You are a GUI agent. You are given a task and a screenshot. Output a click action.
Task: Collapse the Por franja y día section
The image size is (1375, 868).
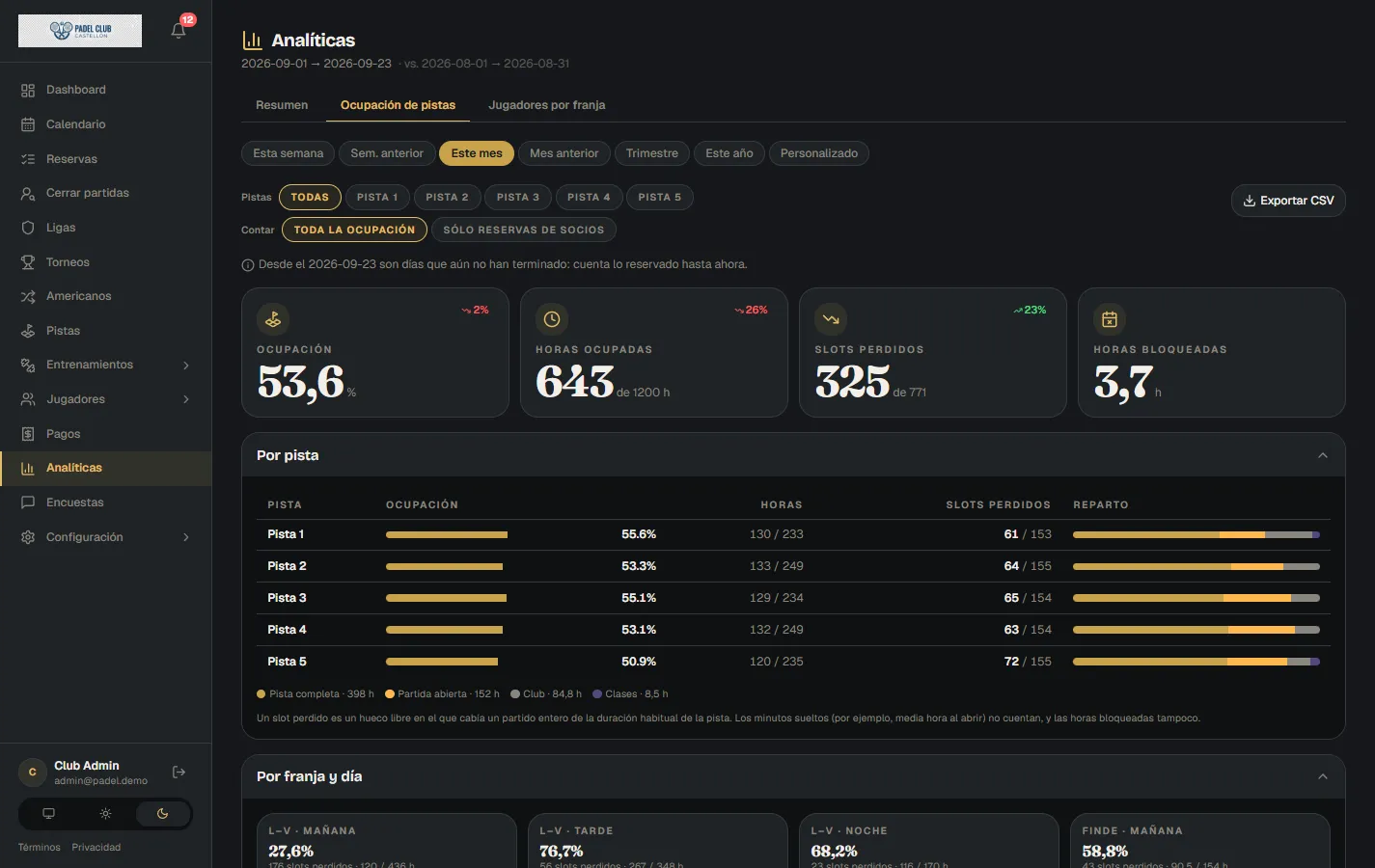[x=1323, y=776]
